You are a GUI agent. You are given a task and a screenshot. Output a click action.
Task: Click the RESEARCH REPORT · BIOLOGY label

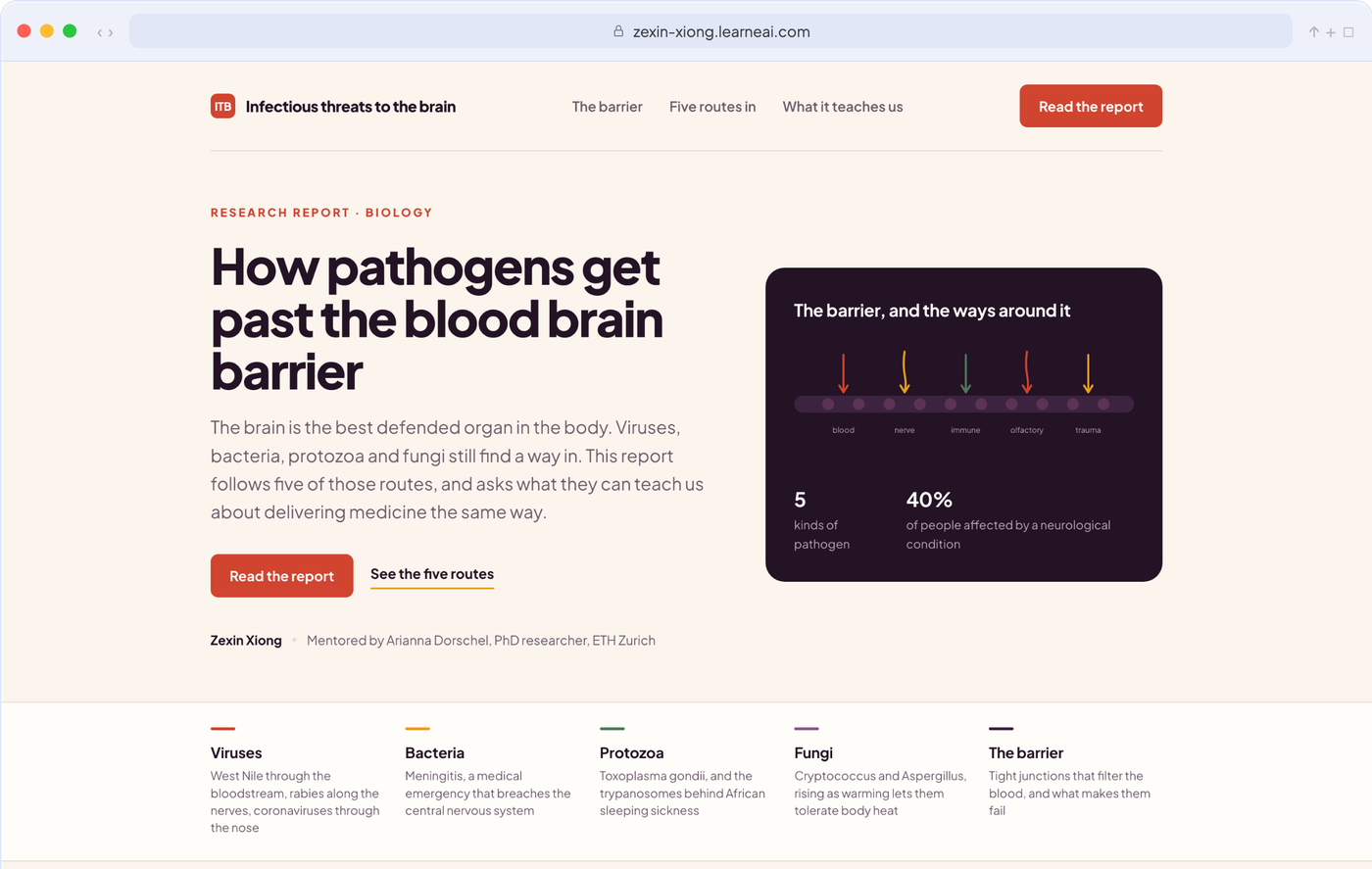pyautogui.click(x=321, y=213)
